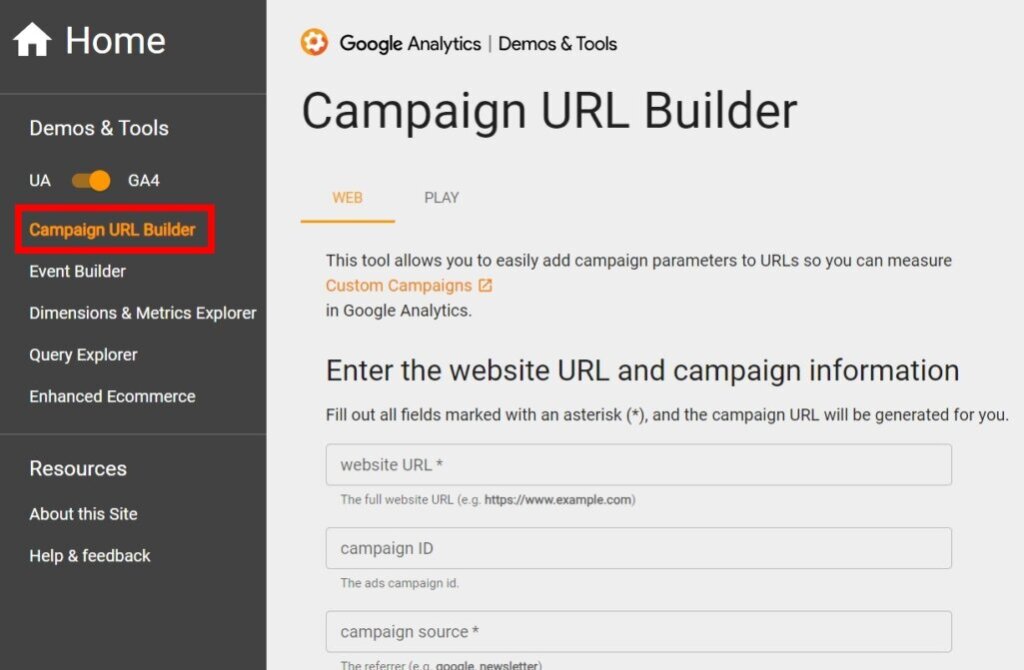Open the Query Explorer tool

coord(83,354)
